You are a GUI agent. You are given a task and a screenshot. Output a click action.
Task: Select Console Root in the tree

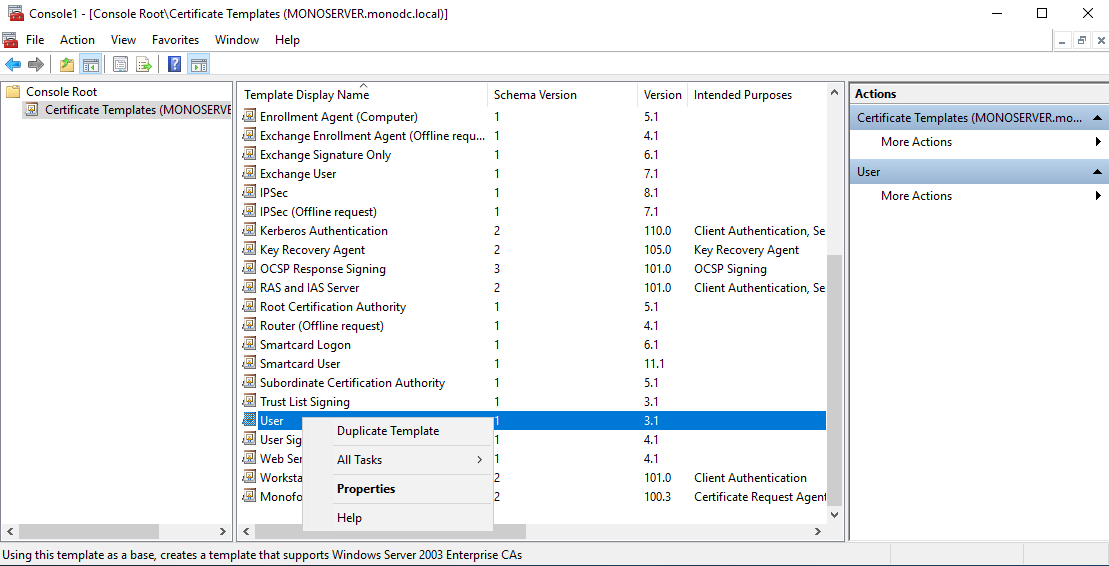tap(61, 91)
